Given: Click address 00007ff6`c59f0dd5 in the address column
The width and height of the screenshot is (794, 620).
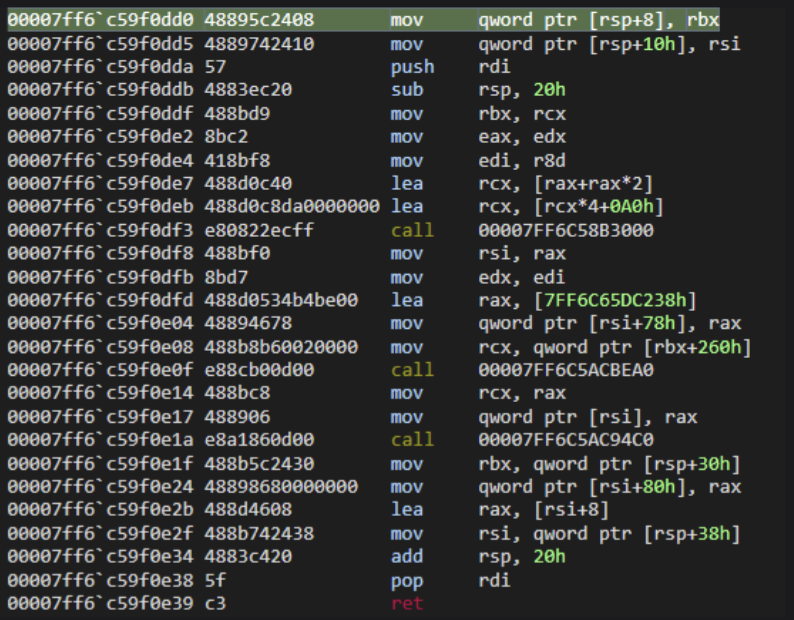Looking at the screenshot, I should point(101,44).
